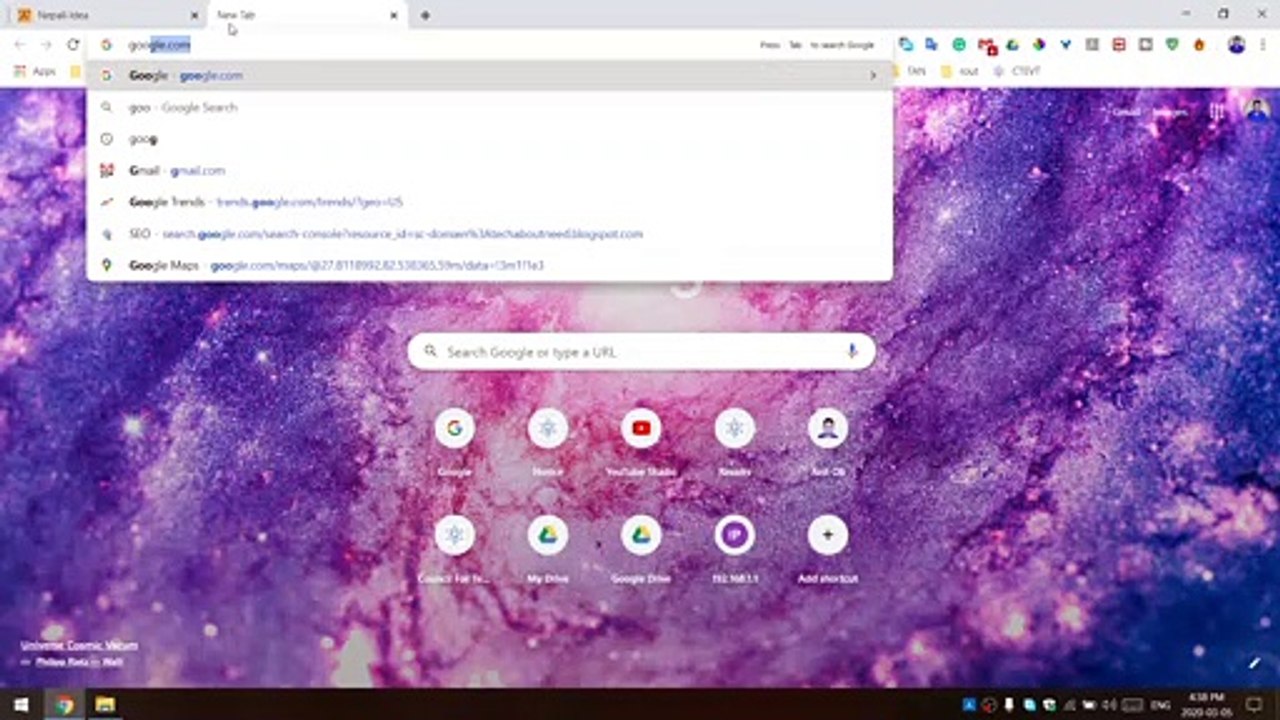Select the 'goo - Google Search' suggestion
This screenshot has width=1280, height=720.
pos(489,107)
